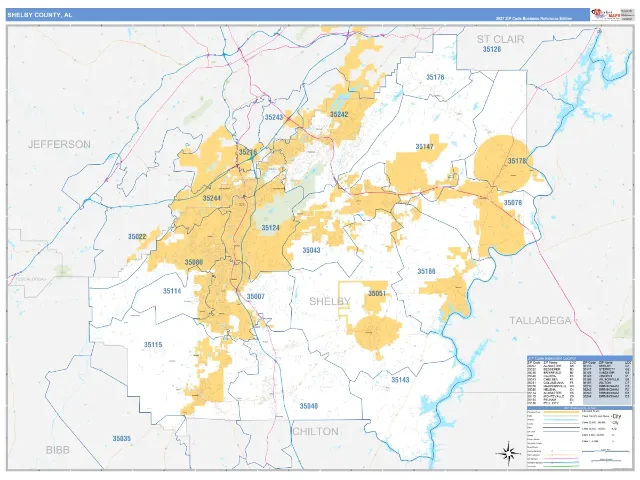The height and width of the screenshot is (480, 640).
Task: Select ZIP code 35035 label
Action: point(122,439)
